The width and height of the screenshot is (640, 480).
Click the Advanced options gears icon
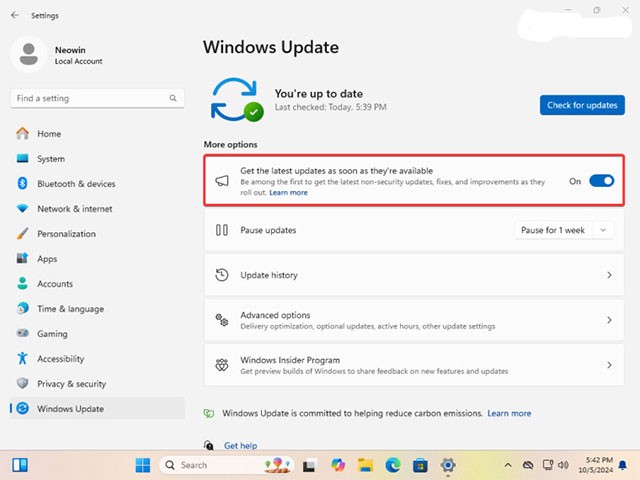[222, 320]
